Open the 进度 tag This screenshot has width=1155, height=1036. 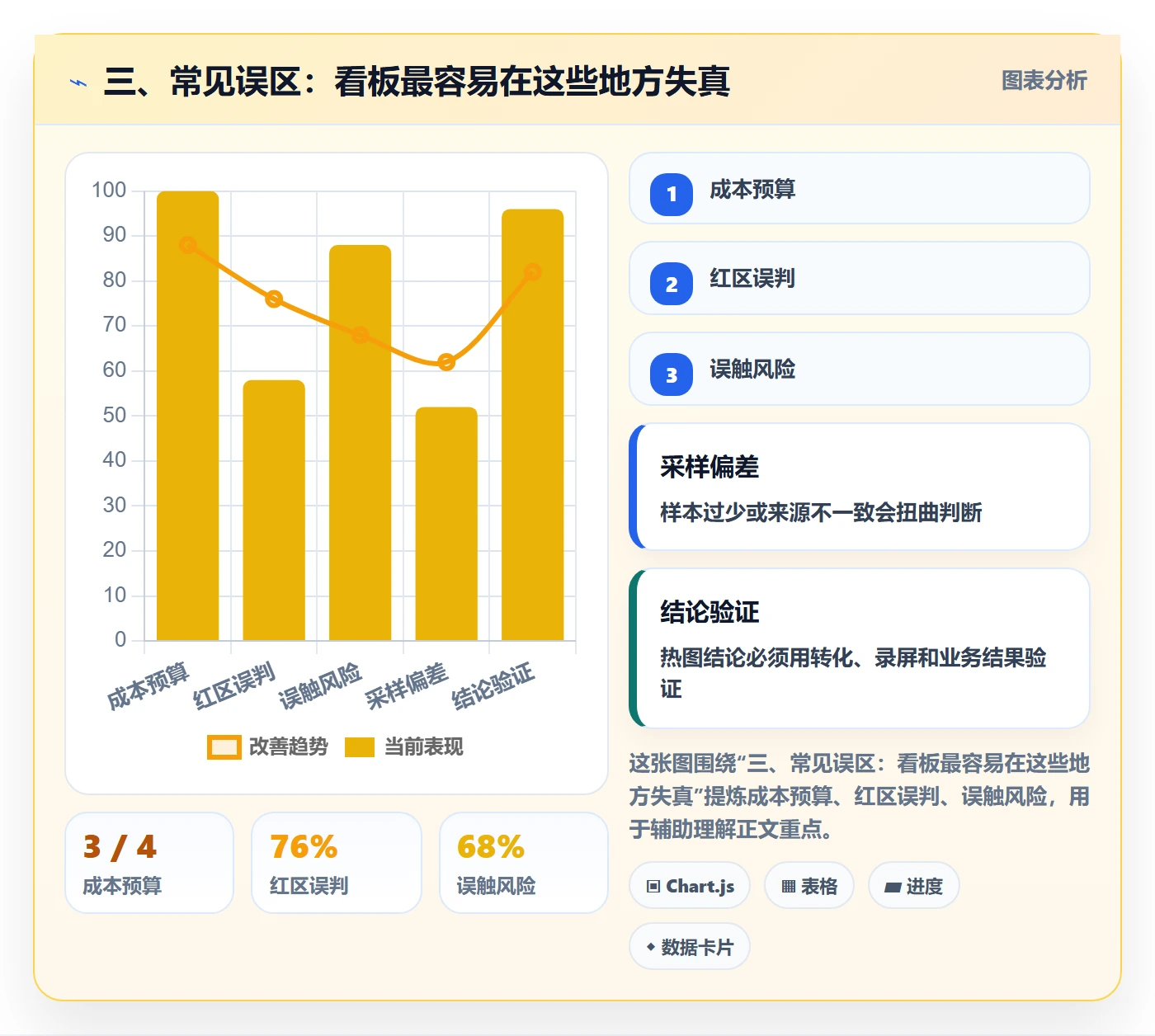click(x=914, y=886)
